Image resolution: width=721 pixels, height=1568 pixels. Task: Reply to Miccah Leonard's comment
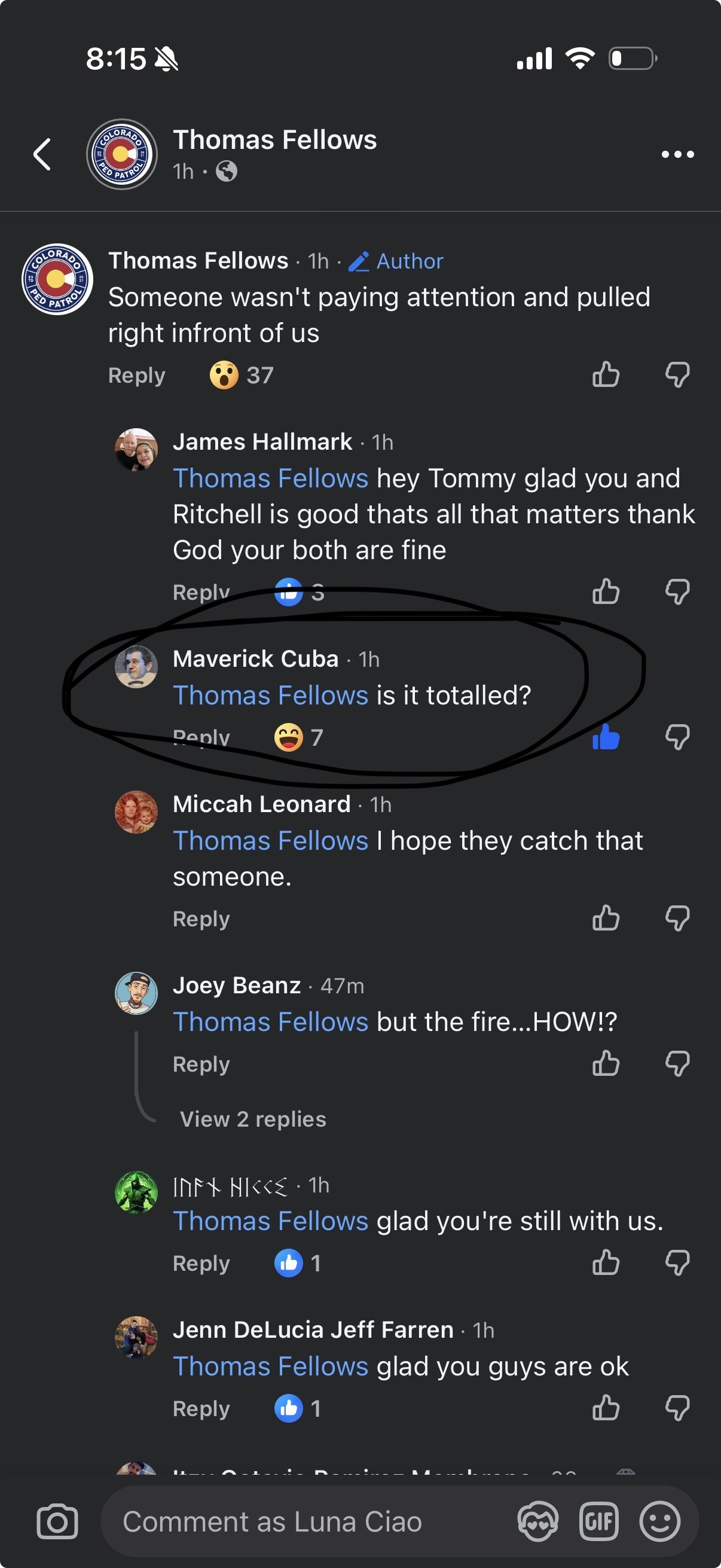(201, 919)
